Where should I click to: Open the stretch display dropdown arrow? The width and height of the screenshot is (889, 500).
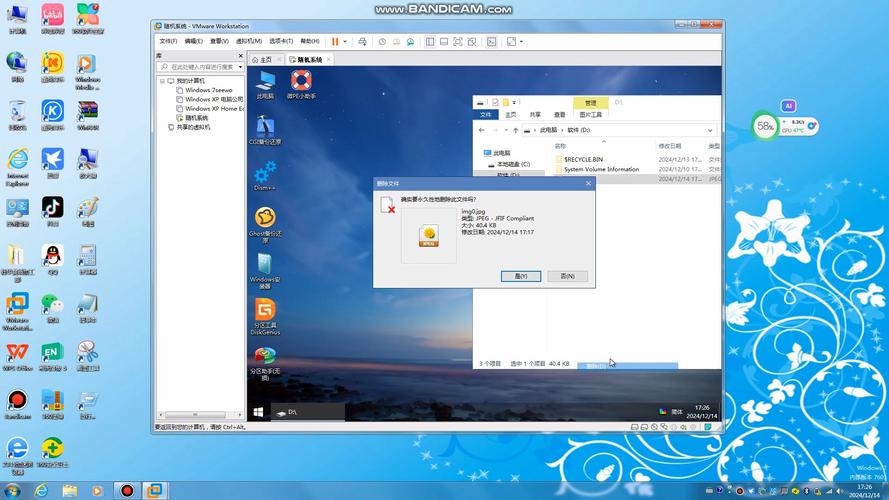521,41
